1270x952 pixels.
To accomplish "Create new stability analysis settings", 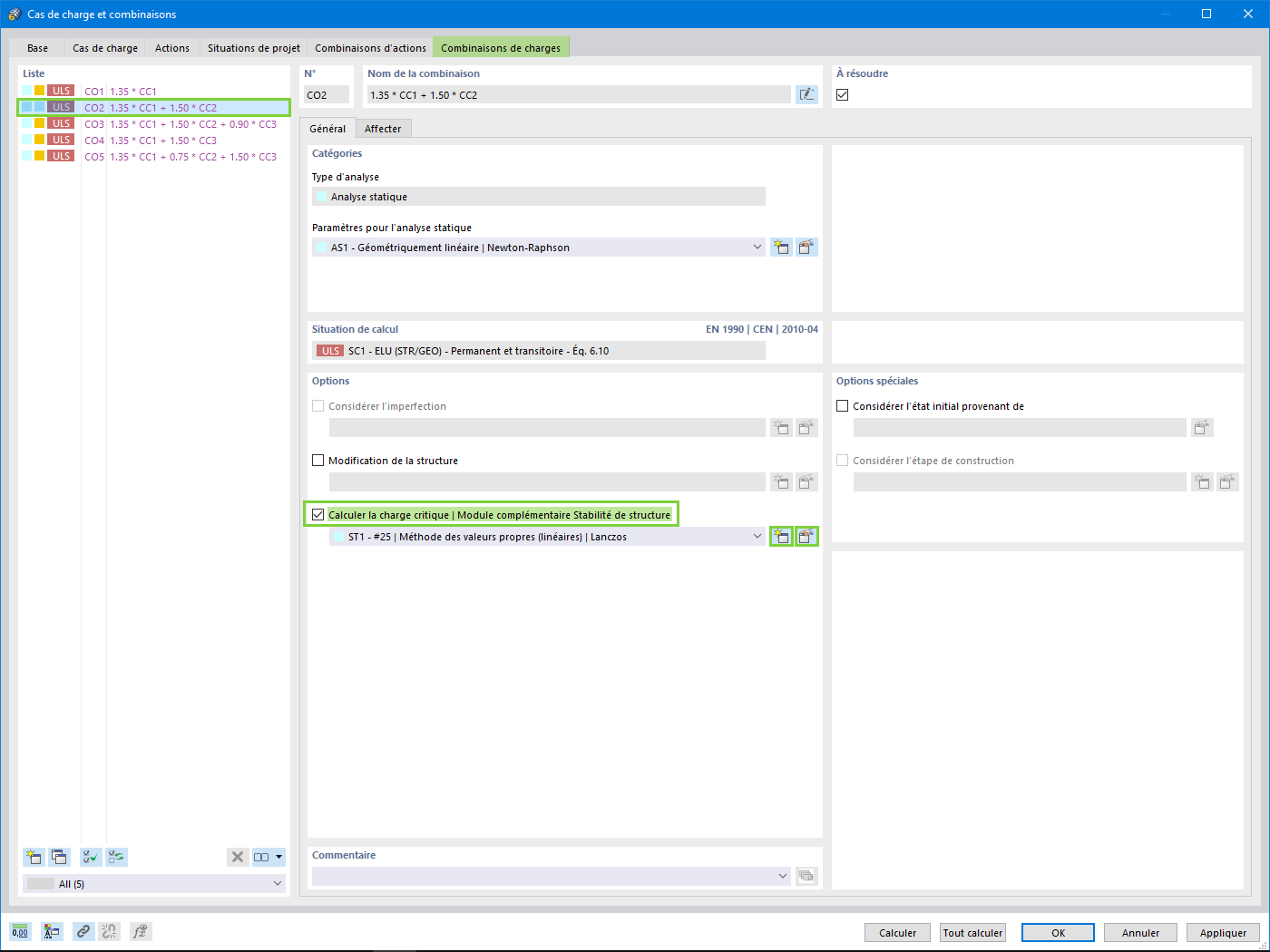I will 781,537.
